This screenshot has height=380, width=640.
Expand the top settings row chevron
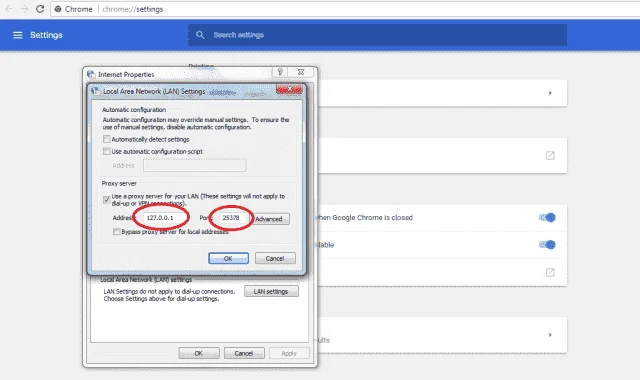coord(550,93)
